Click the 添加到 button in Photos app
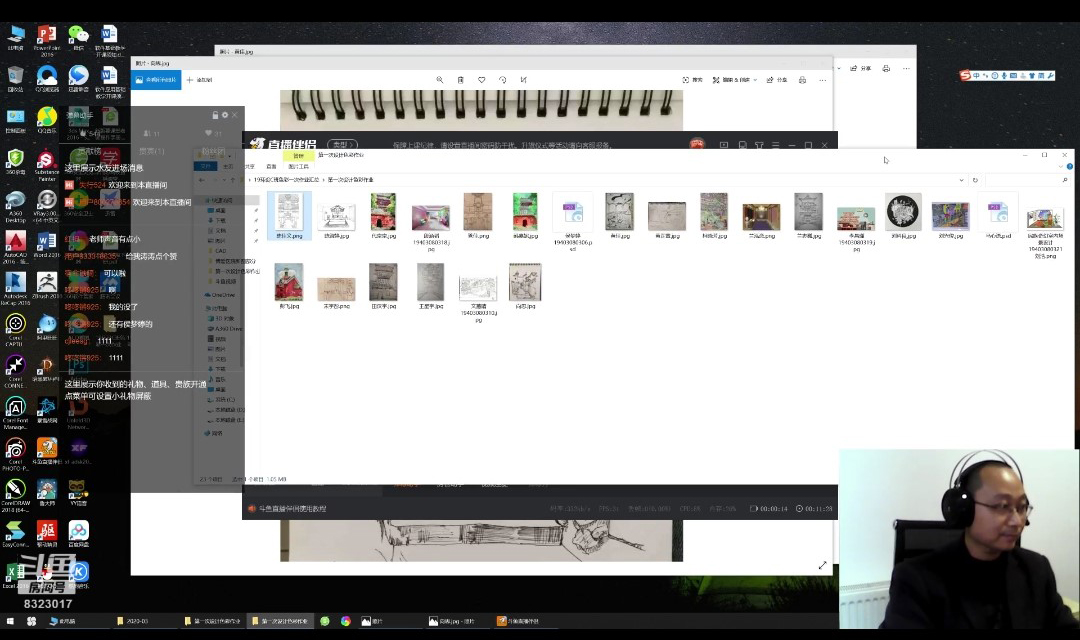Viewport: 1080px width, 640px height. 199,80
